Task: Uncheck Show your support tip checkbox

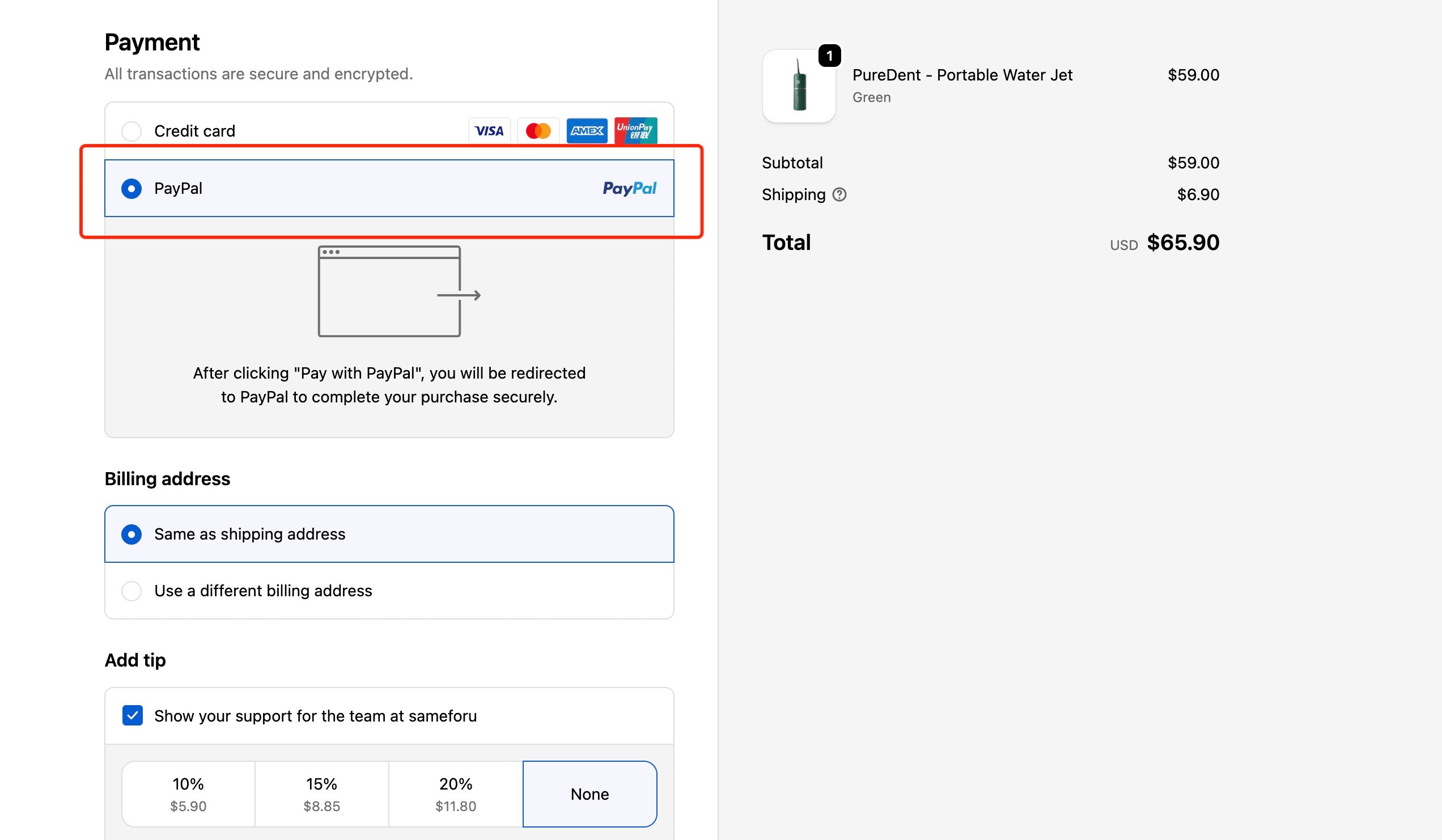Action: [x=133, y=715]
